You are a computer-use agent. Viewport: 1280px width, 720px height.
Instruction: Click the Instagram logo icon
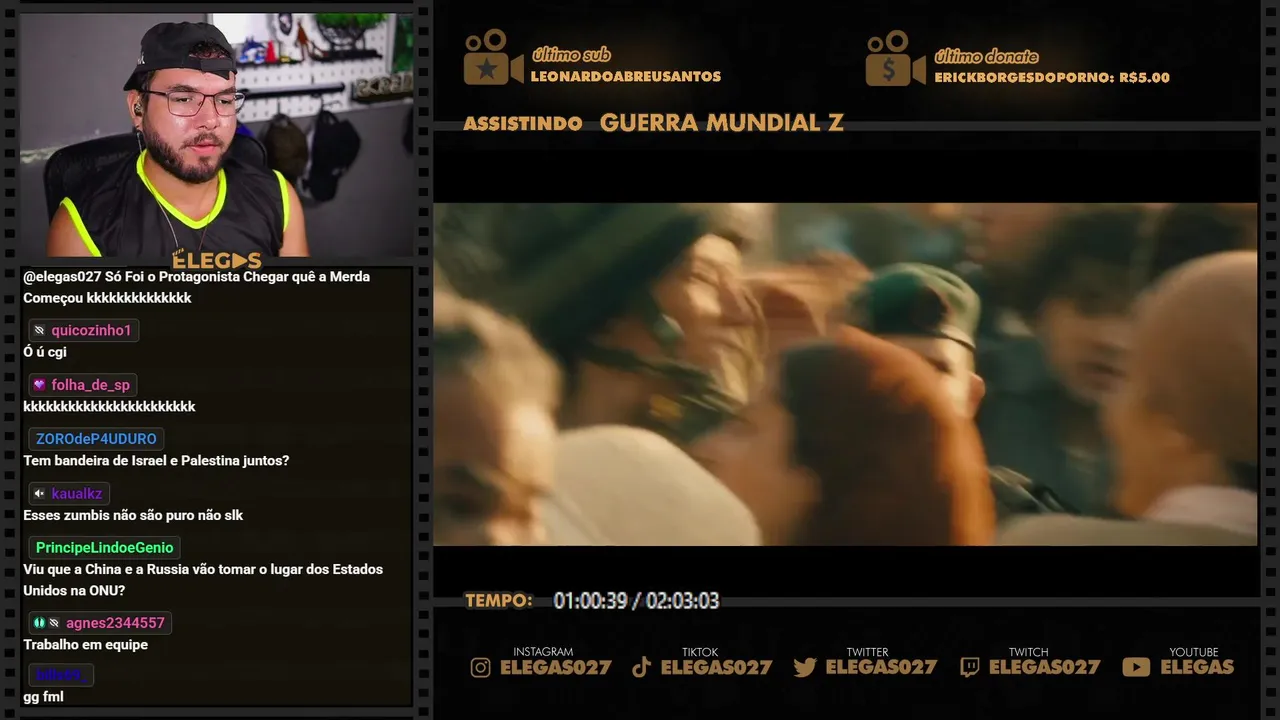click(481, 667)
